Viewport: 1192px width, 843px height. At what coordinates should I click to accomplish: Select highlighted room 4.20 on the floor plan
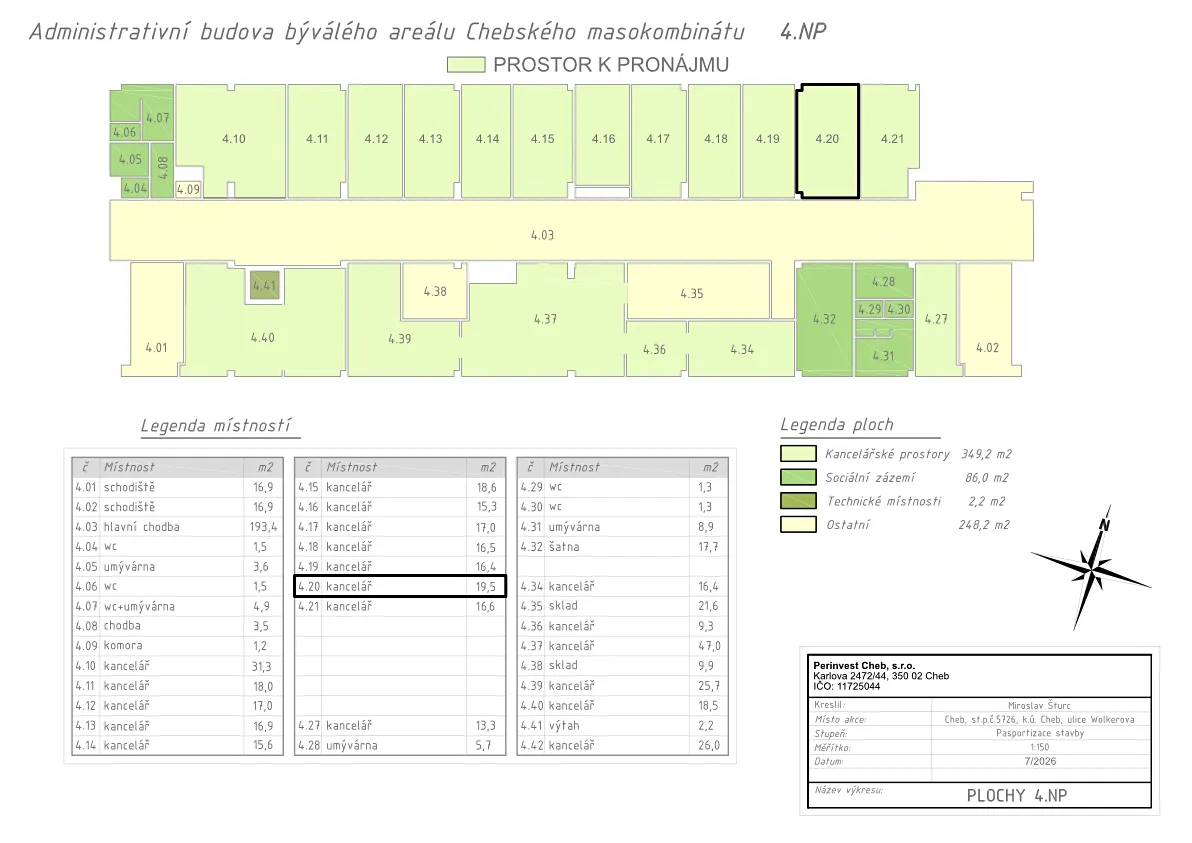(x=828, y=141)
